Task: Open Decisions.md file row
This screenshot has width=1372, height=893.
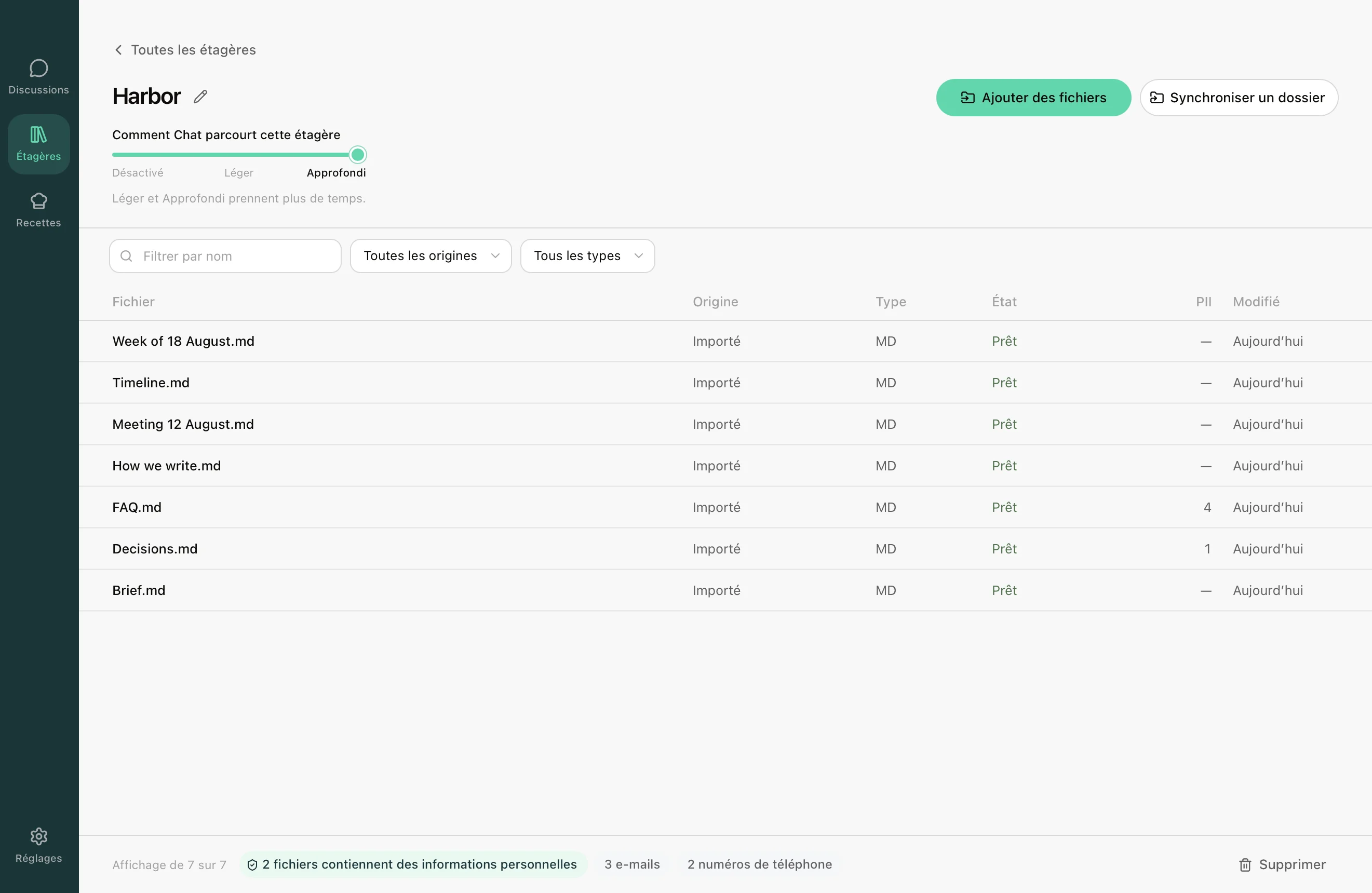Action: [x=725, y=549]
